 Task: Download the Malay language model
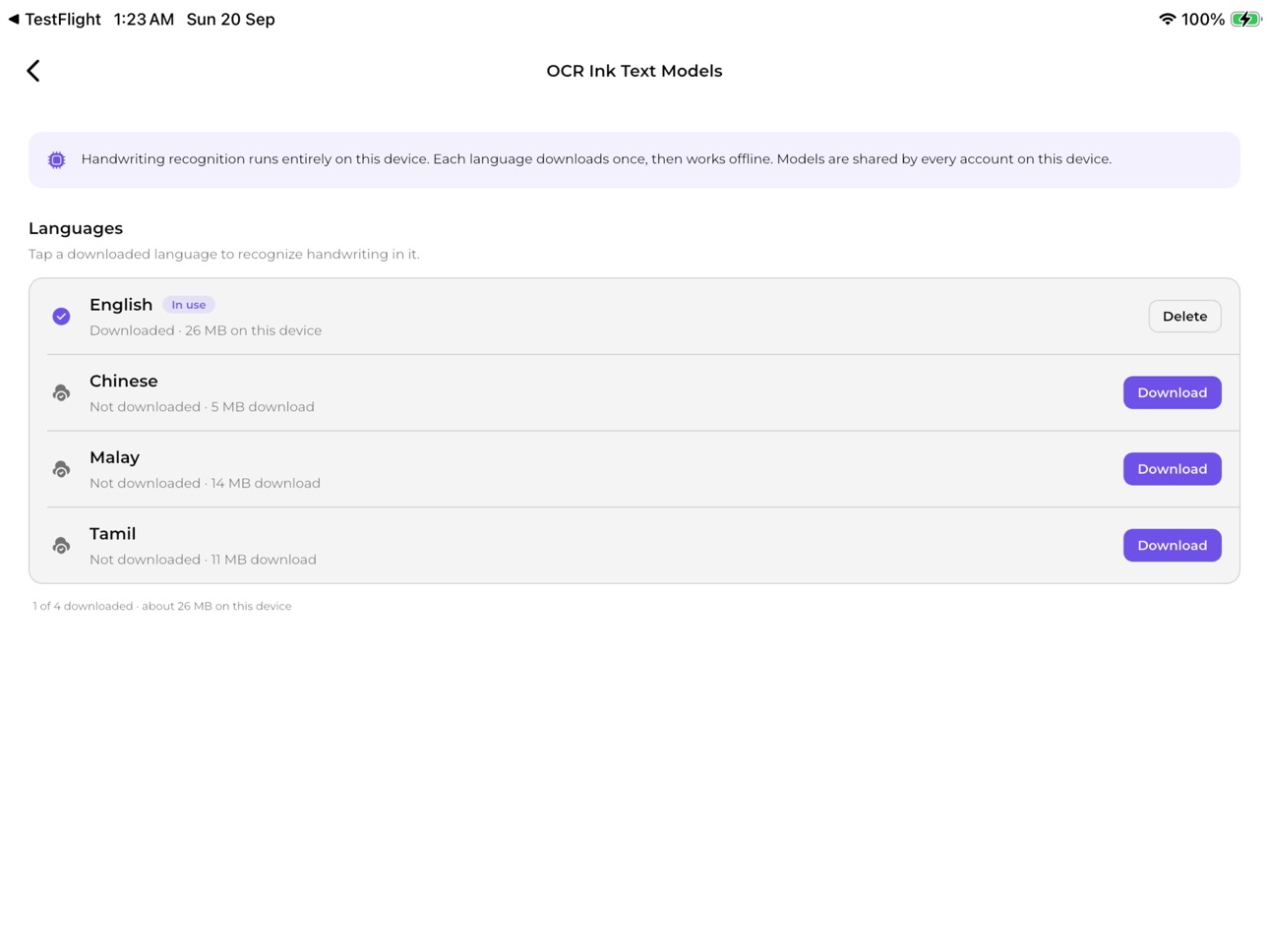(x=1172, y=469)
